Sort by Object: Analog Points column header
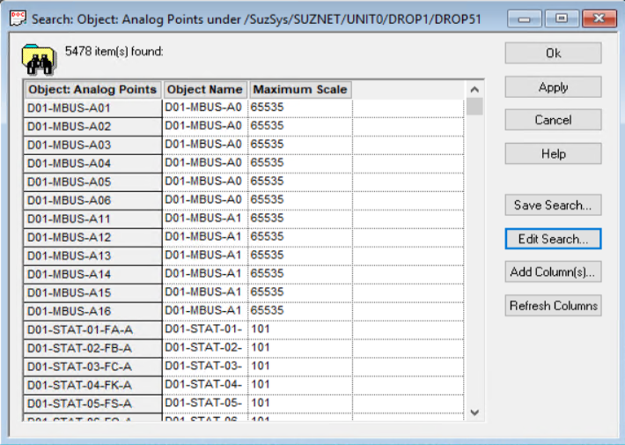The image size is (625, 445). tap(92, 90)
